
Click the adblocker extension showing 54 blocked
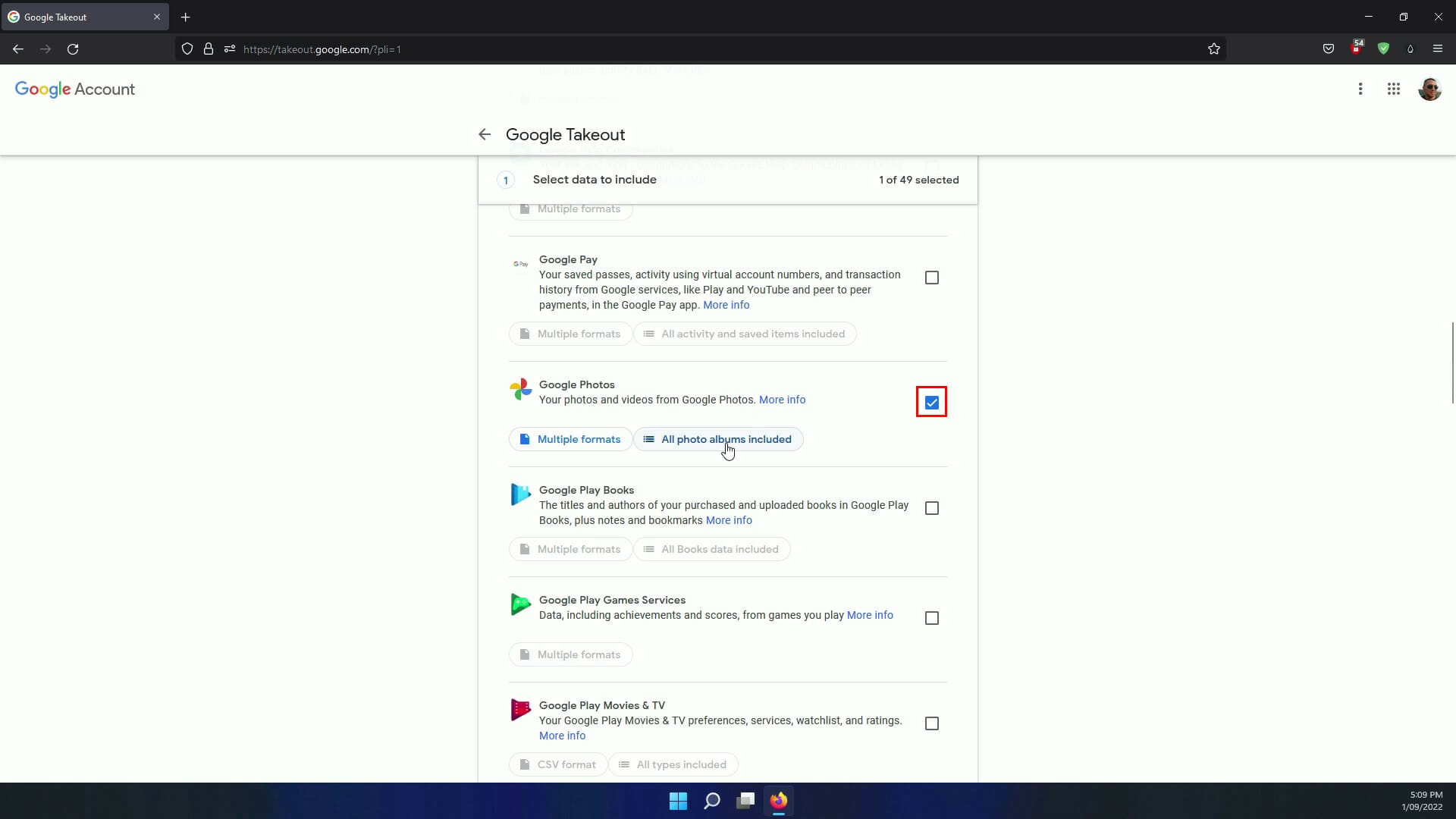tap(1357, 49)
